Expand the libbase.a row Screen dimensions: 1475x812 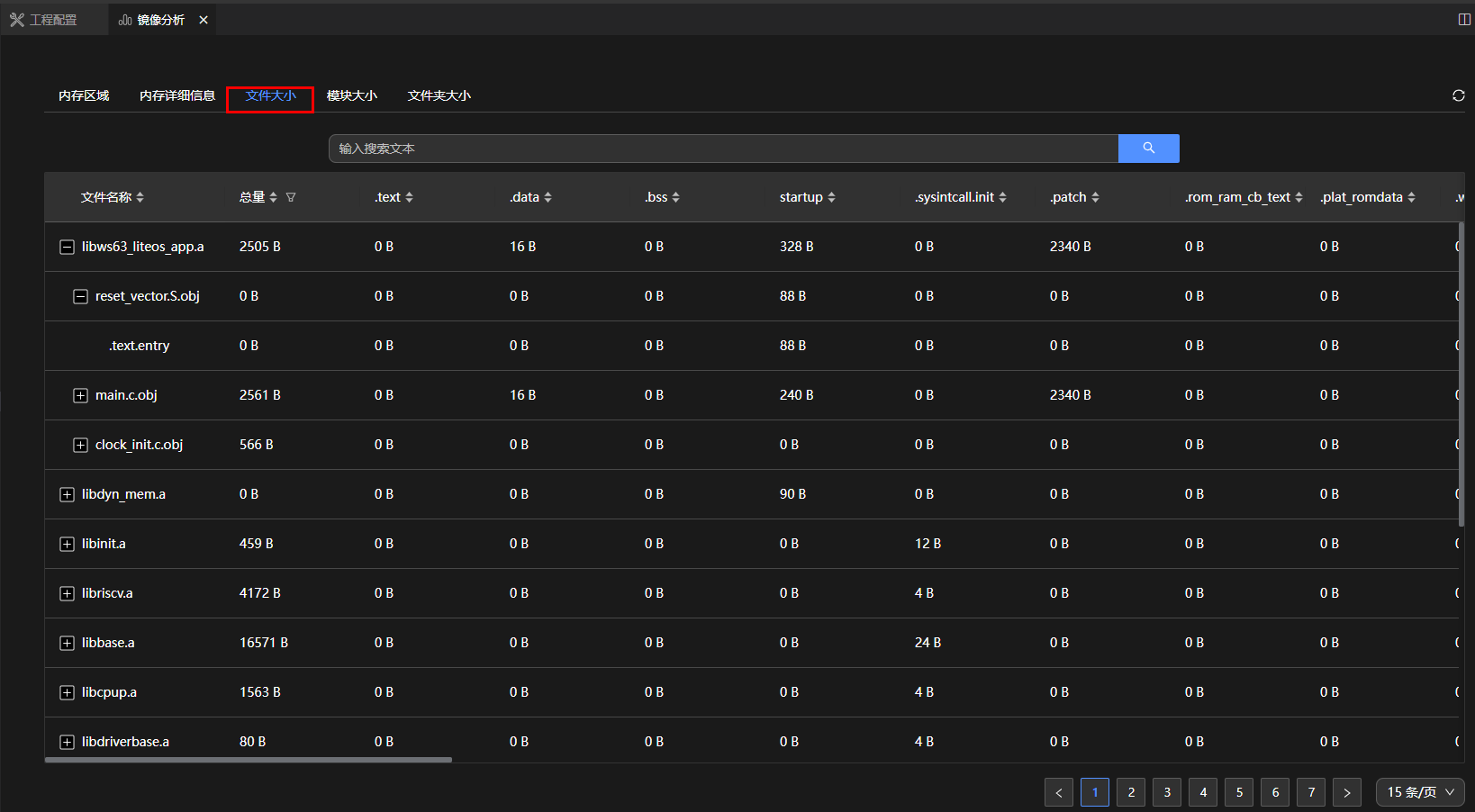(x=67, y=643)
